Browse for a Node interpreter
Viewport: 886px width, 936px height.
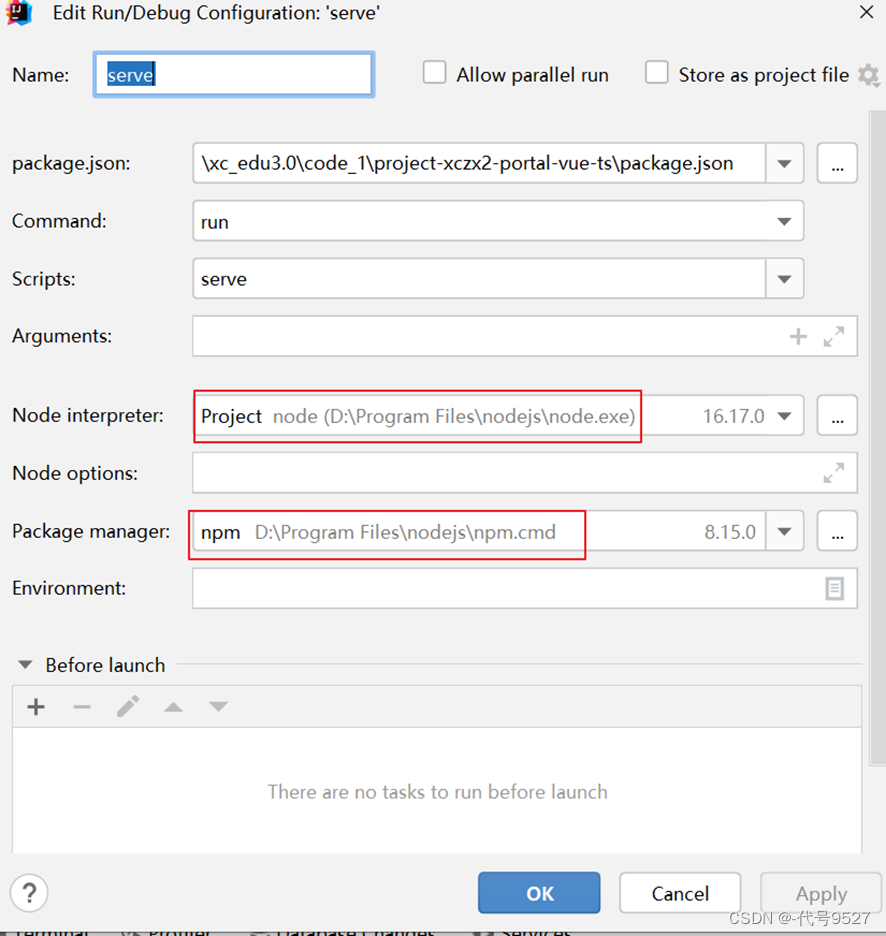837,416
